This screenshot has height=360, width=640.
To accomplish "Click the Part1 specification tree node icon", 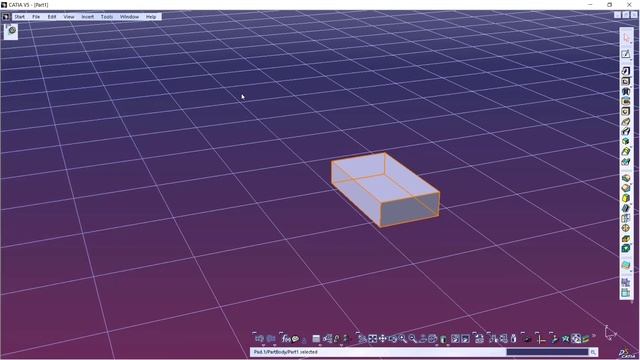I will (x=11, y=30).
